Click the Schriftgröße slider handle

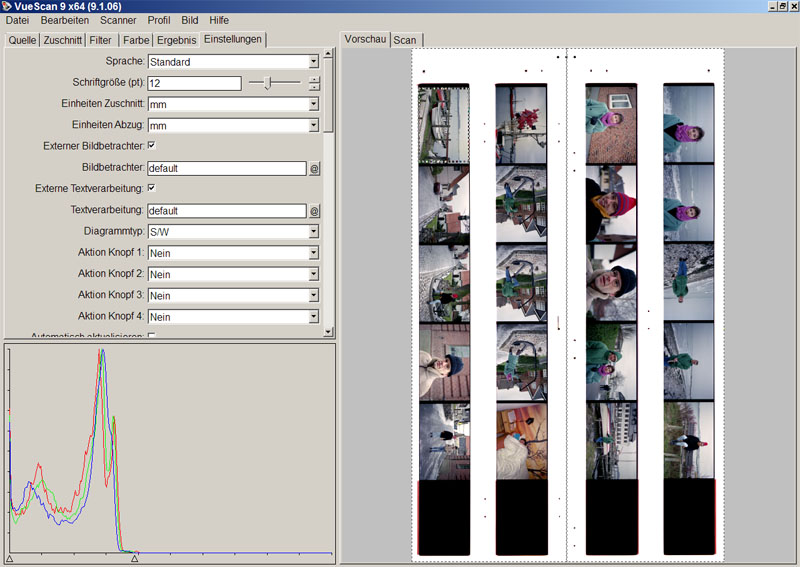(x=267, y=83)
